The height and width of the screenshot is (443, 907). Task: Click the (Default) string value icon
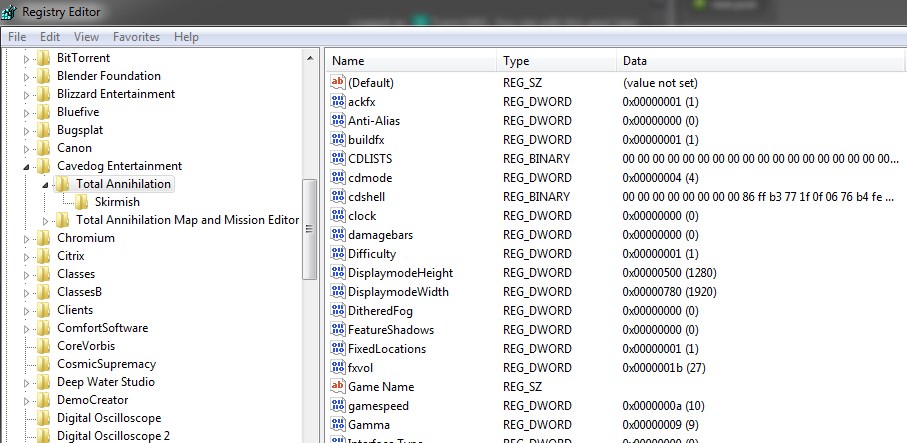tap(337, 82)
